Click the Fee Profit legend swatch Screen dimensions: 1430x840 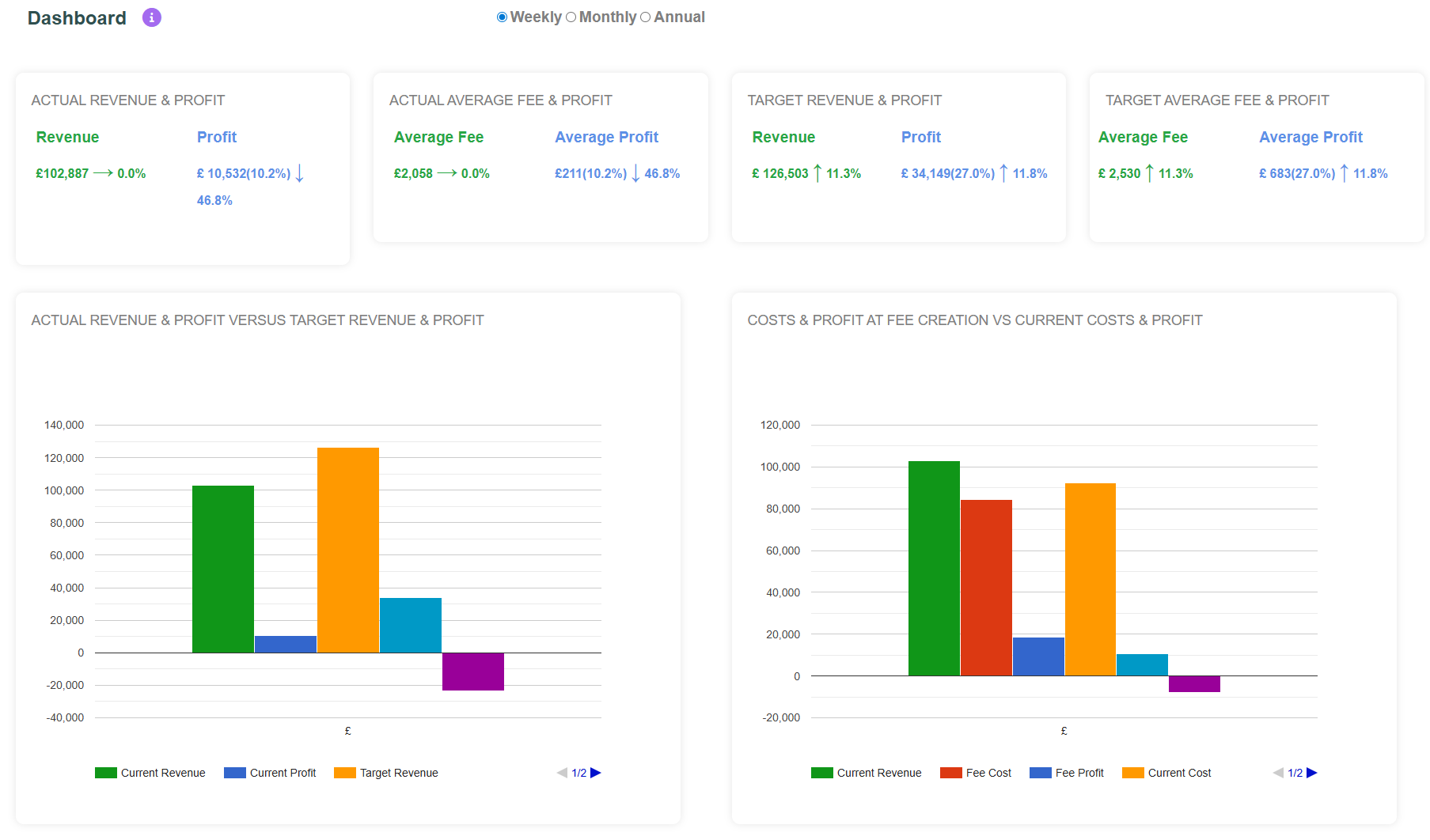[1040, 773]
